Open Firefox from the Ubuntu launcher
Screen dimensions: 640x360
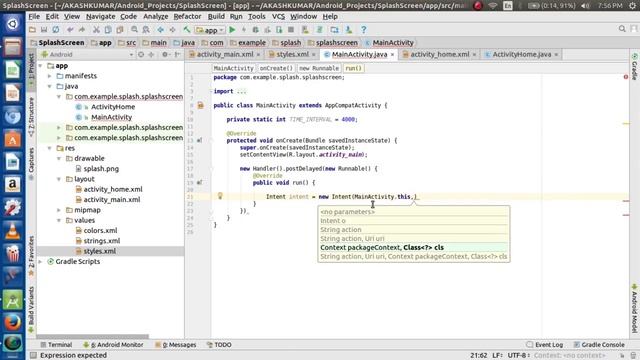[12, 322]
